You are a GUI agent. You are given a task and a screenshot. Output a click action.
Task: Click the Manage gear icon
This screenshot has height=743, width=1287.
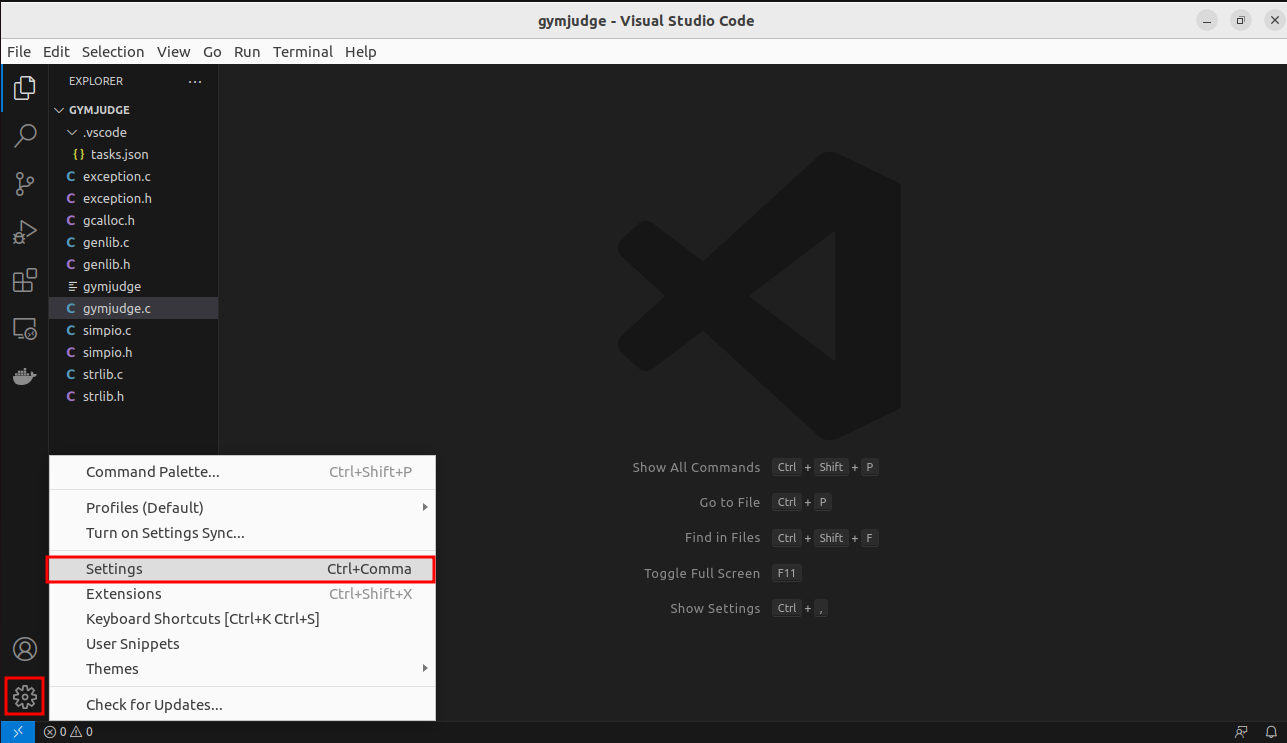pos(25,697)
